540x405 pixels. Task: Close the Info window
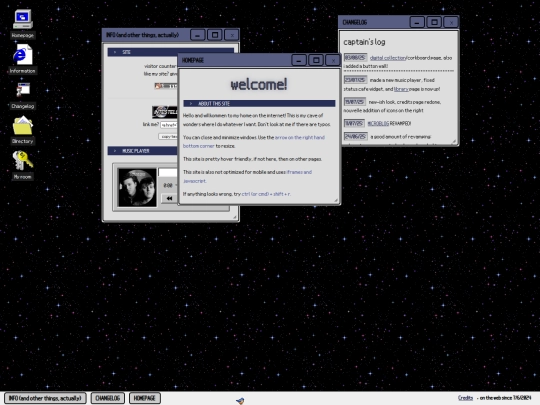tap(232, 35)
